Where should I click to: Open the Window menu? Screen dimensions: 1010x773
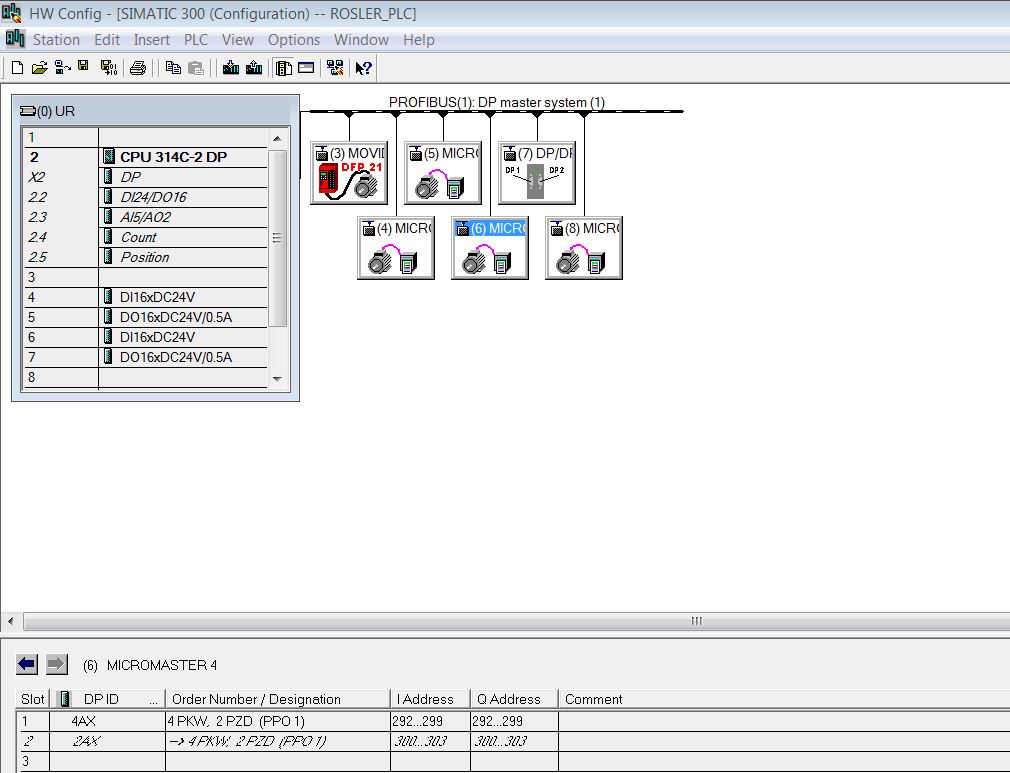click(361, 40)
